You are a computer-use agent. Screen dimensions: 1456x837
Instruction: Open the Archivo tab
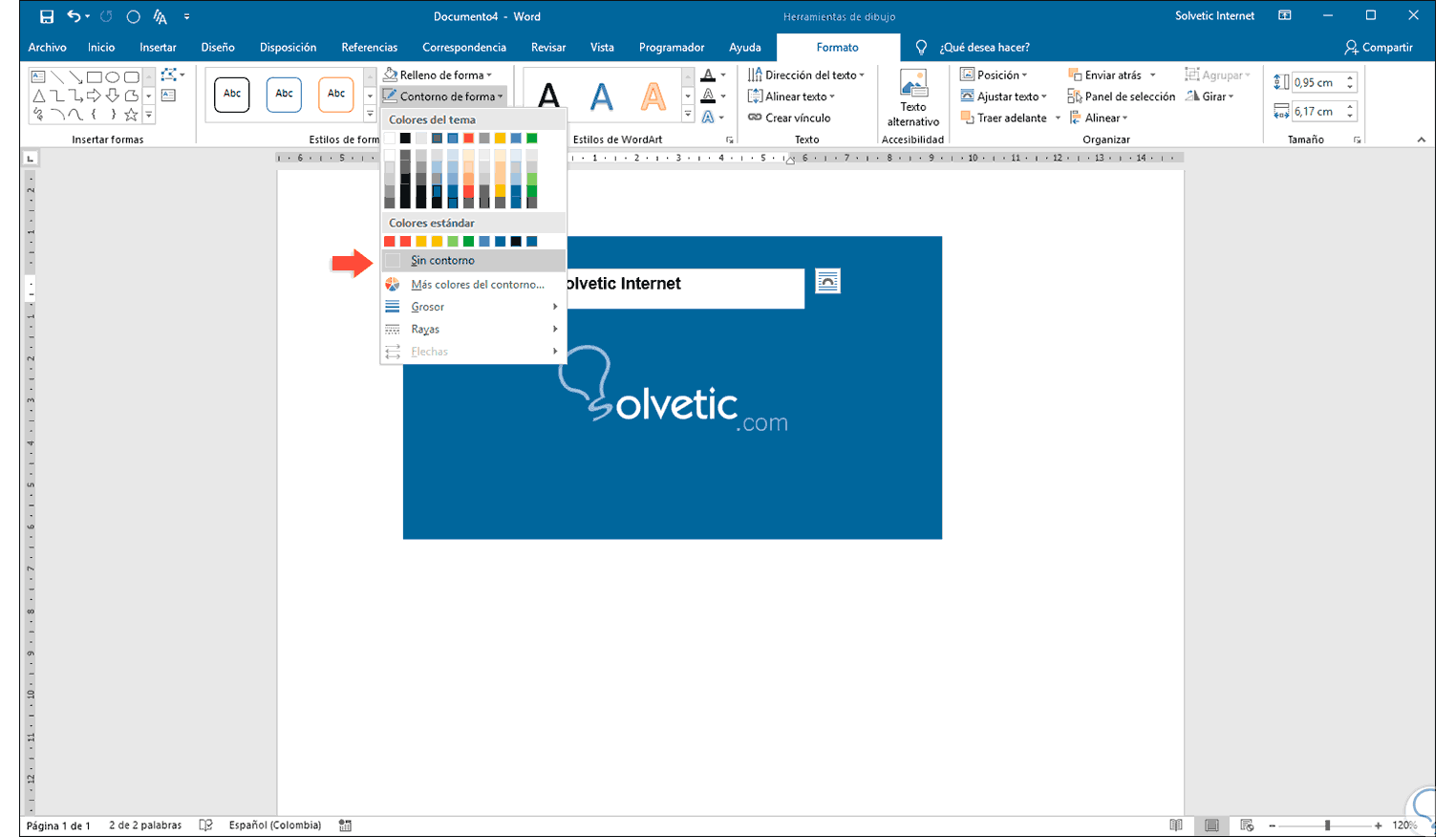tap(48, 47)
